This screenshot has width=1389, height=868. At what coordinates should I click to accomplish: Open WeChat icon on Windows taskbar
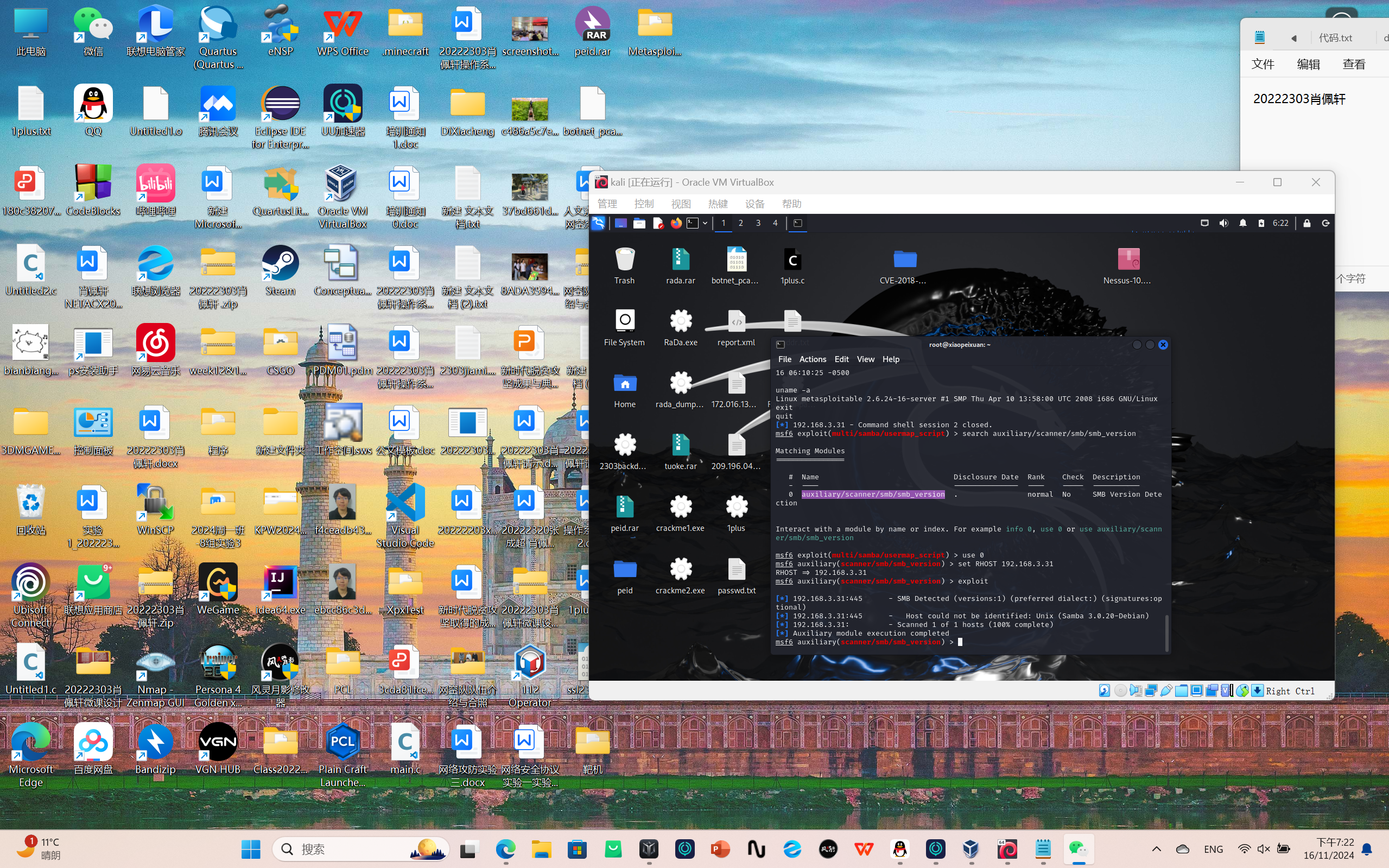(1079, 849)
